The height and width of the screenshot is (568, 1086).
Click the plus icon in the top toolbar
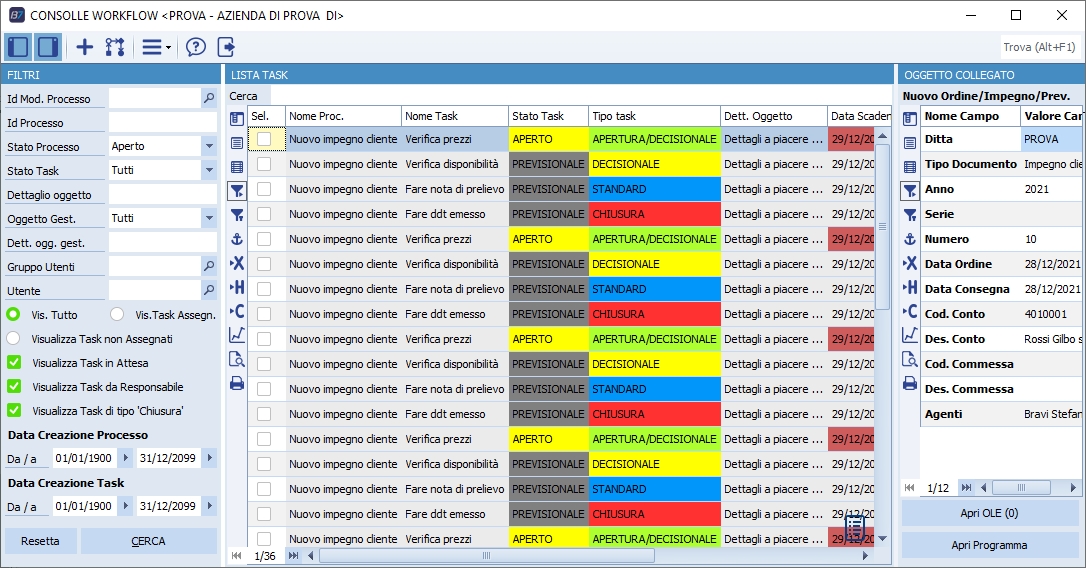(85, 47)
